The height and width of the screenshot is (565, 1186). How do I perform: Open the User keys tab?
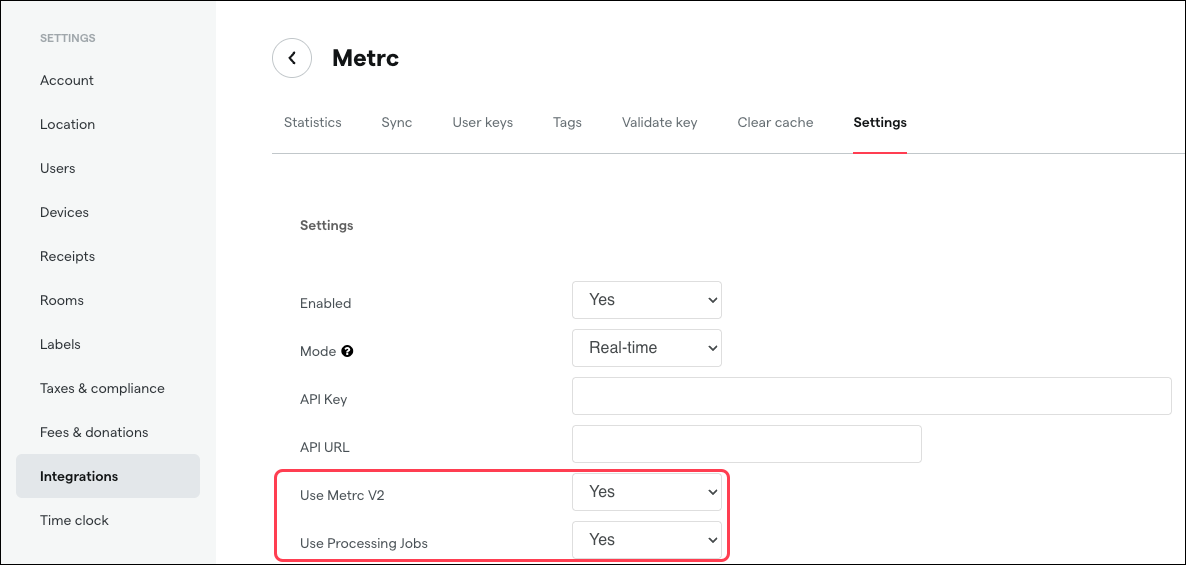click(x=483, y=123)
